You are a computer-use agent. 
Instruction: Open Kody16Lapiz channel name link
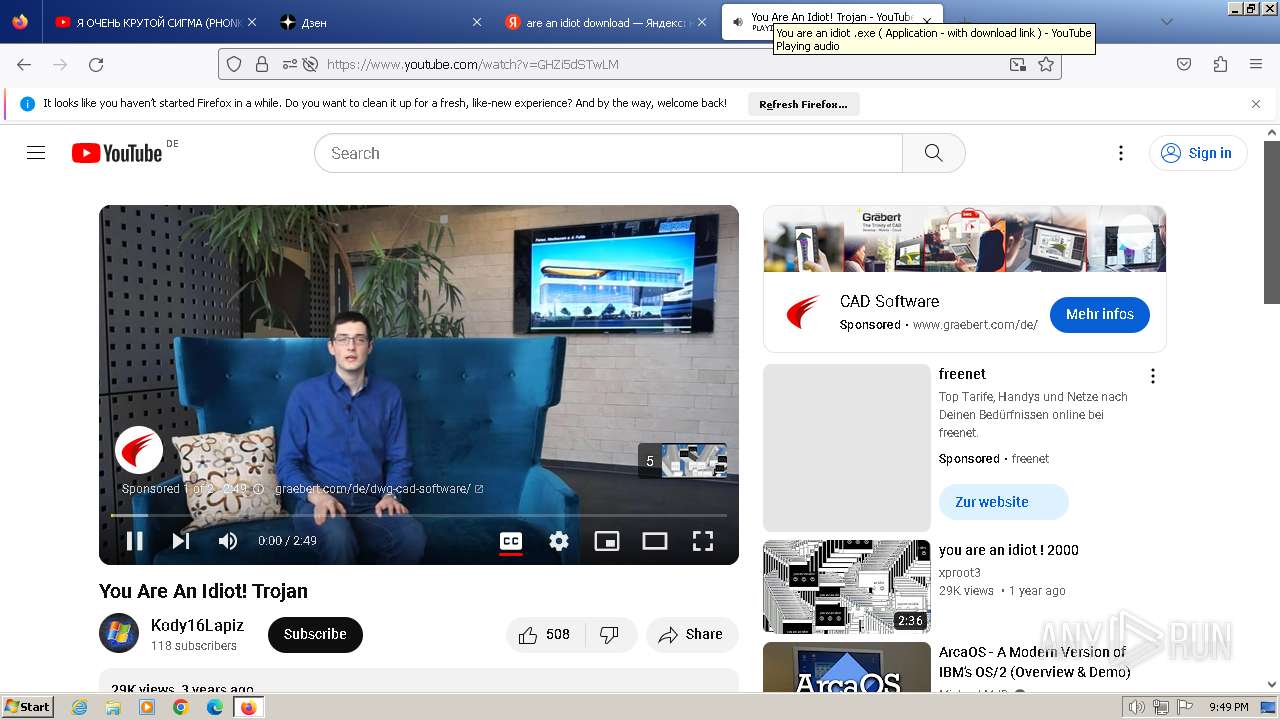(197, 625)
